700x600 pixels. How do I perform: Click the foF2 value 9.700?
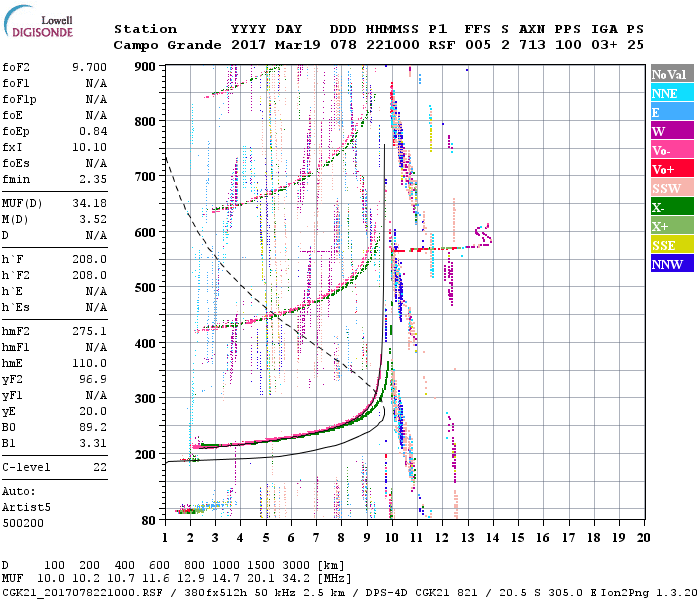point(89,67)
